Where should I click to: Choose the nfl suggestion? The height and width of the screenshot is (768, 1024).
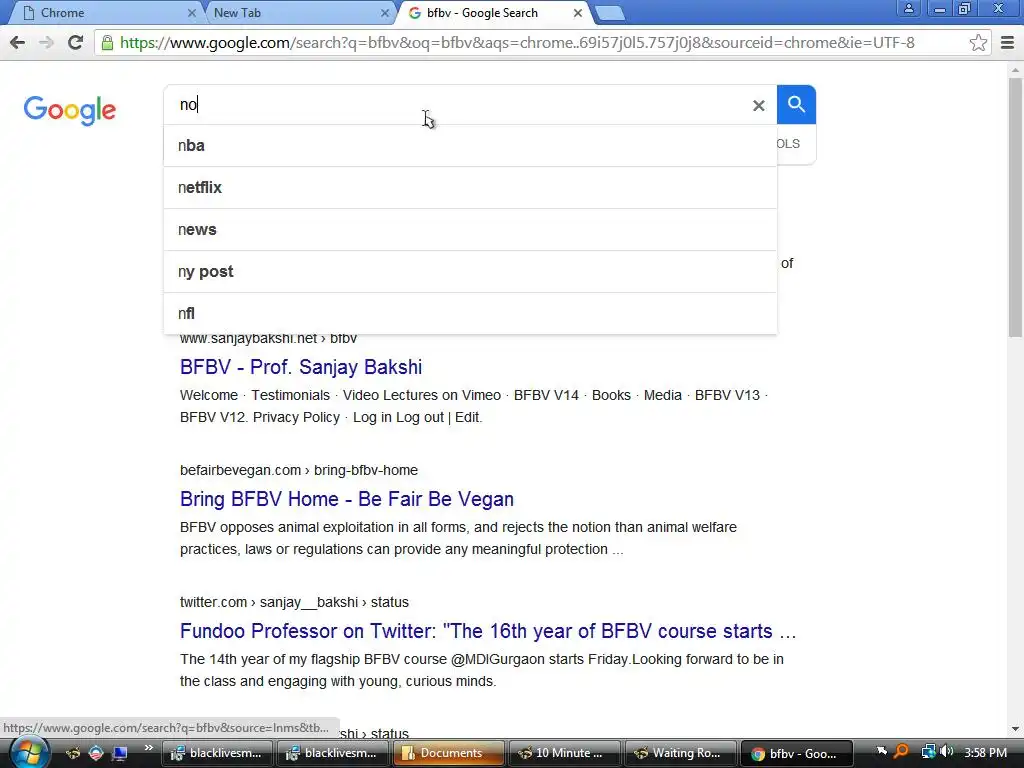click(470, 313)
